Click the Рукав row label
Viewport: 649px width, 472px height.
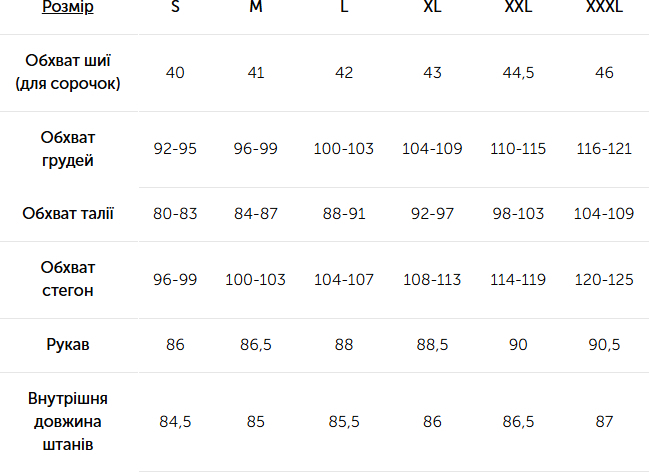click(x=68, y=345)
